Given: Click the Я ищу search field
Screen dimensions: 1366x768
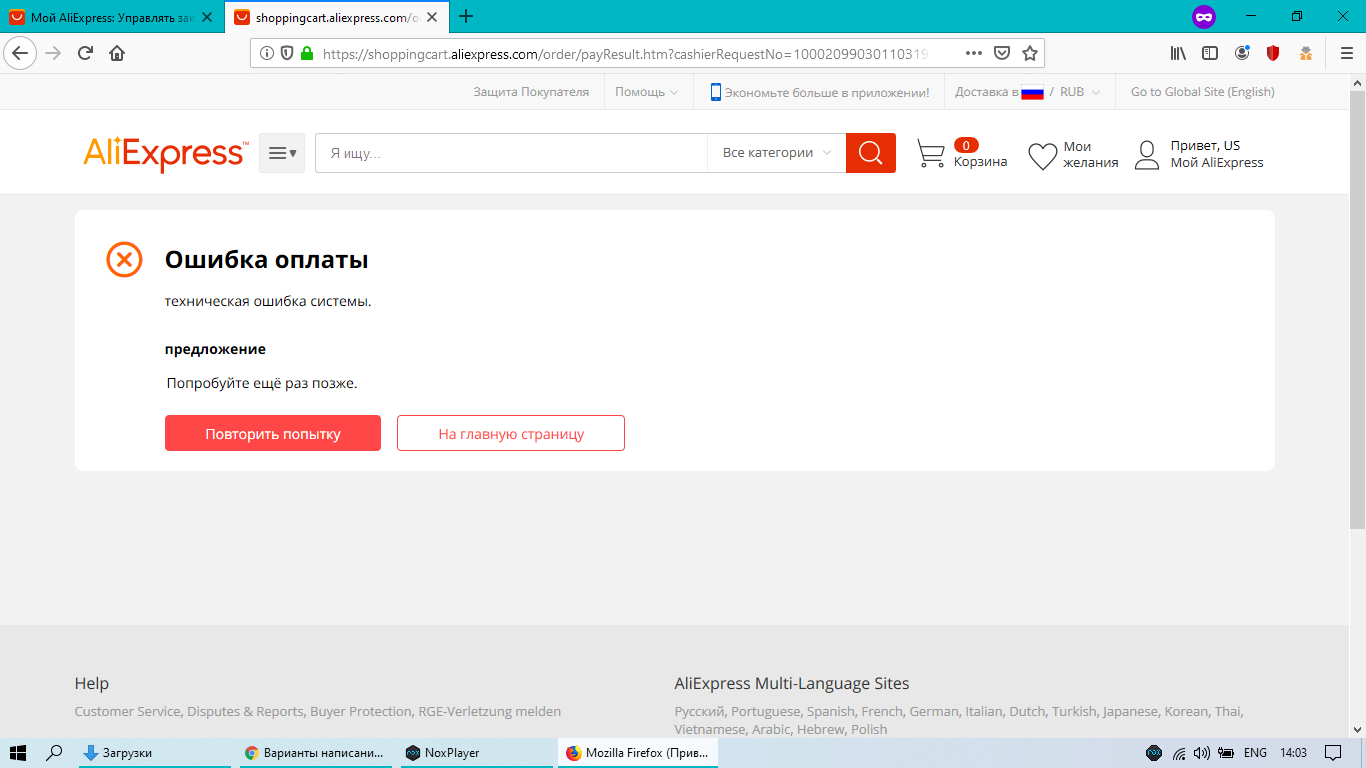Looking at the screenshot, I should coord(511,153).
